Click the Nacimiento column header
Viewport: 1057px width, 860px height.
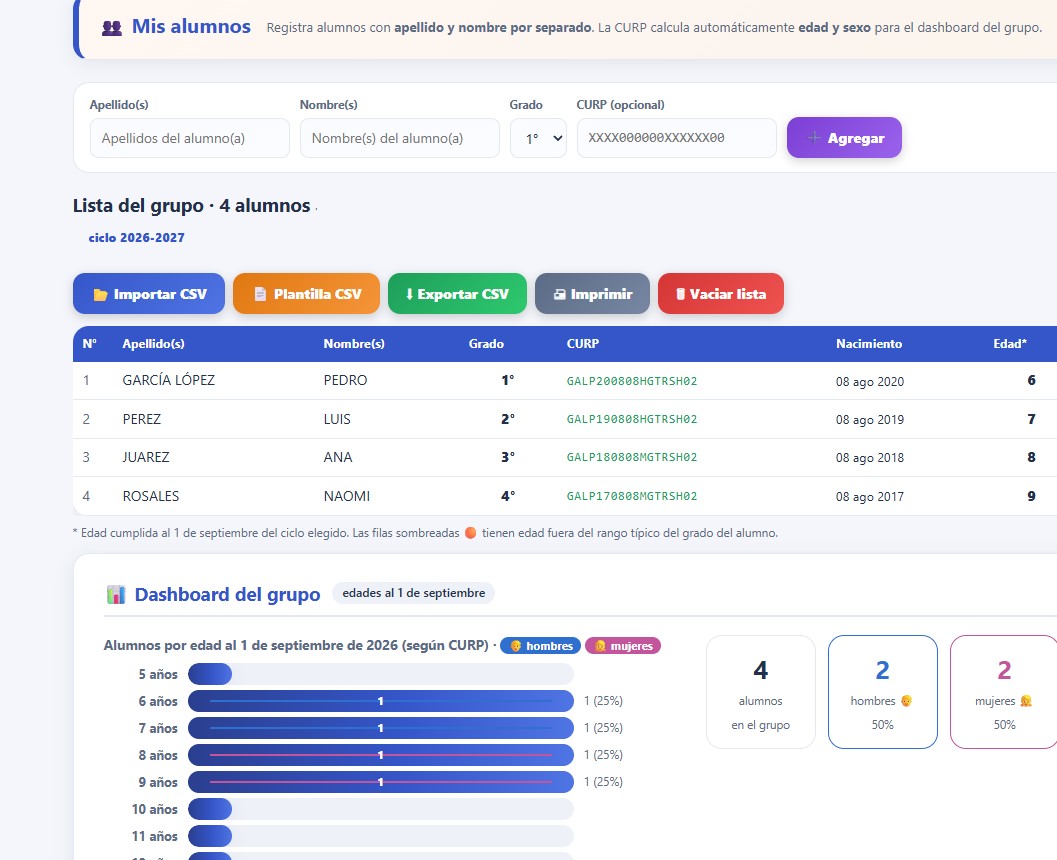tap(869, 344)
